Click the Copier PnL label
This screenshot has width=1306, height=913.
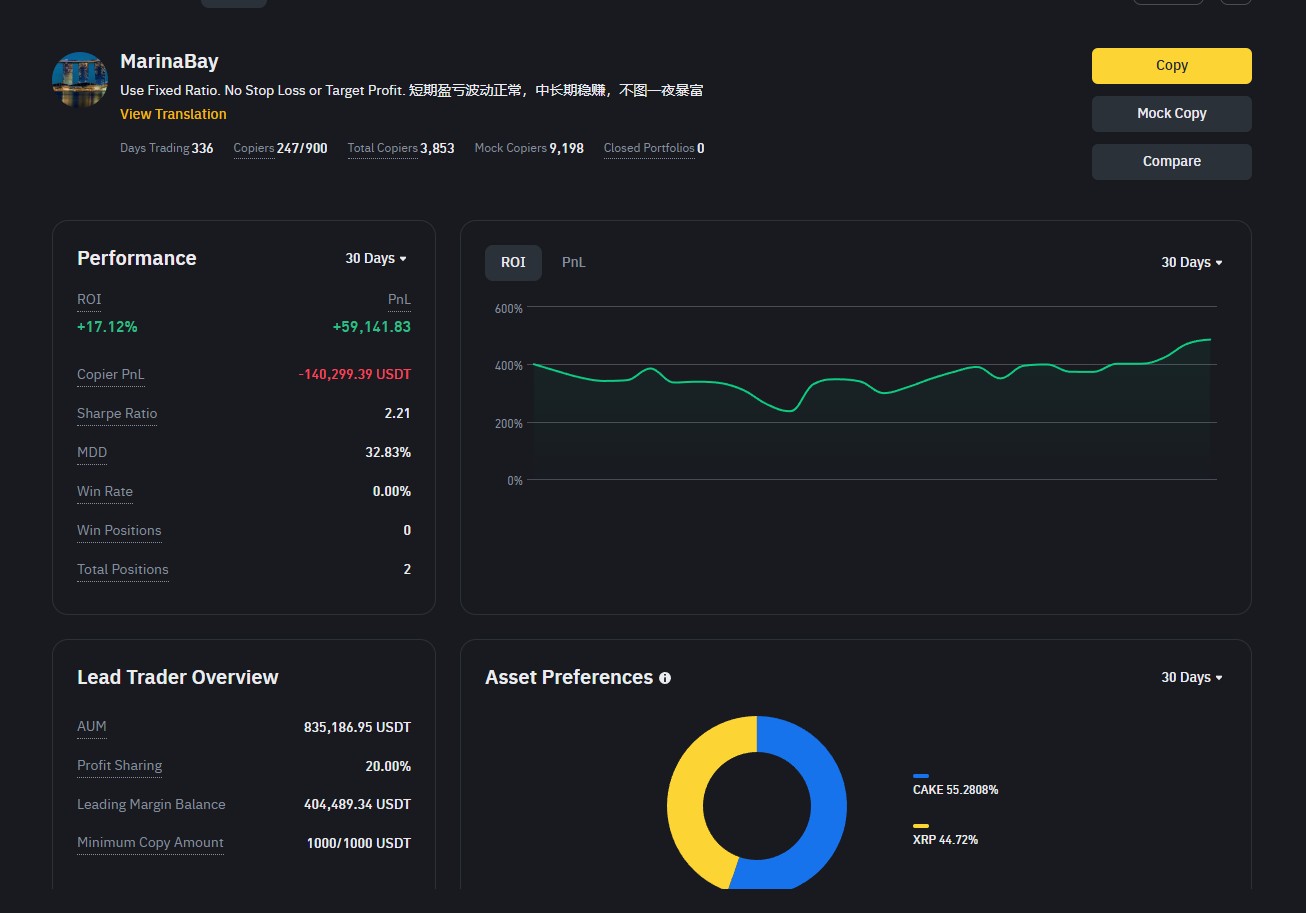(x=111, y=375)
